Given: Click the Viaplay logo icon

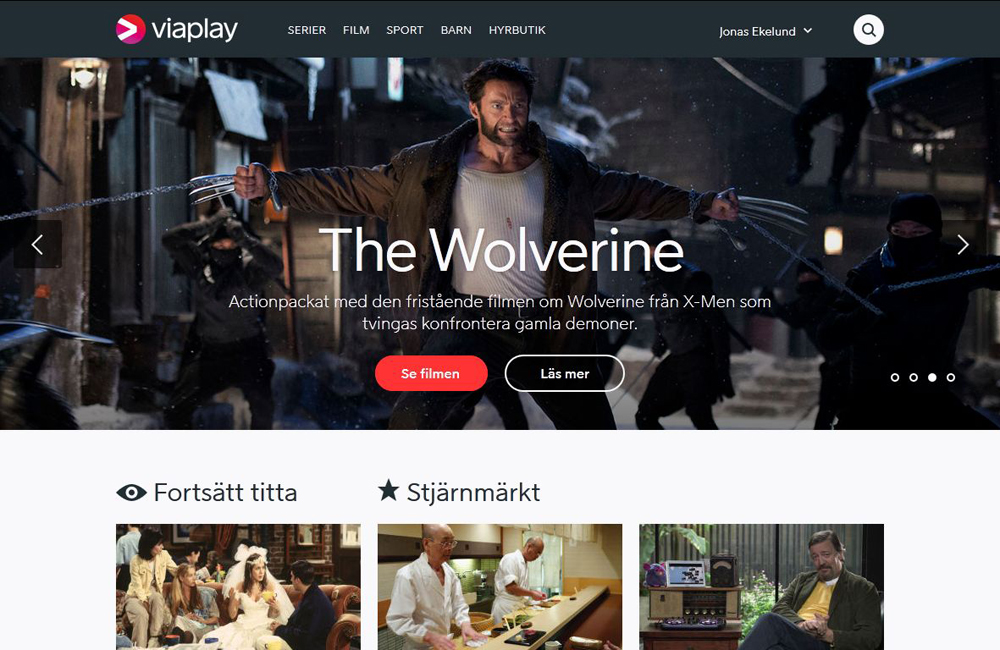Looking at the screenshot, I should tap(131, 29).
